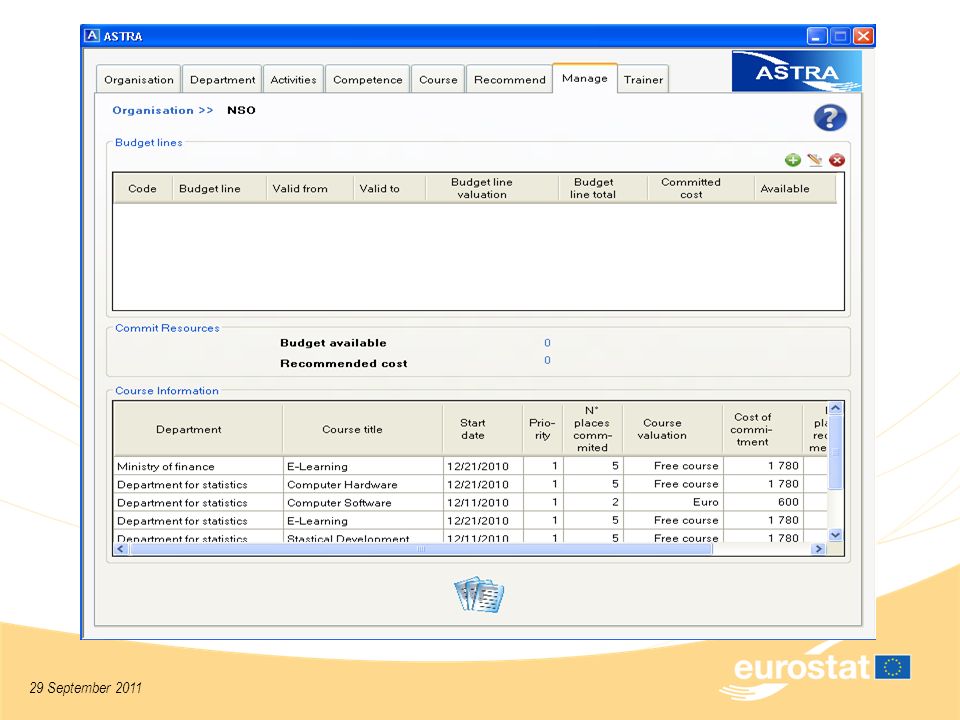Open the Trainer tab

[643, 80]
